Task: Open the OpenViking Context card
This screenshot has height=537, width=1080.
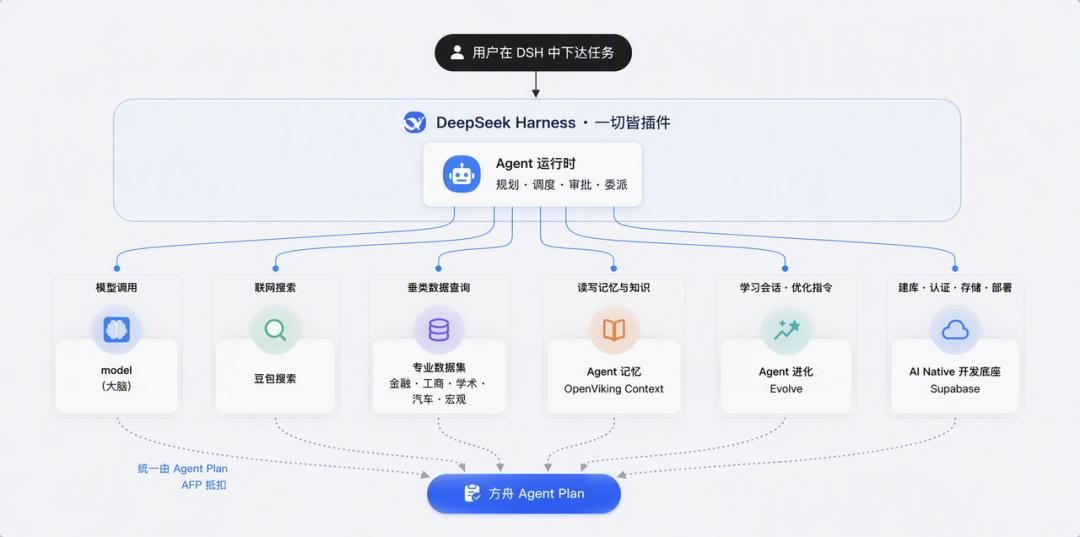Action: [x=614, y=377]
